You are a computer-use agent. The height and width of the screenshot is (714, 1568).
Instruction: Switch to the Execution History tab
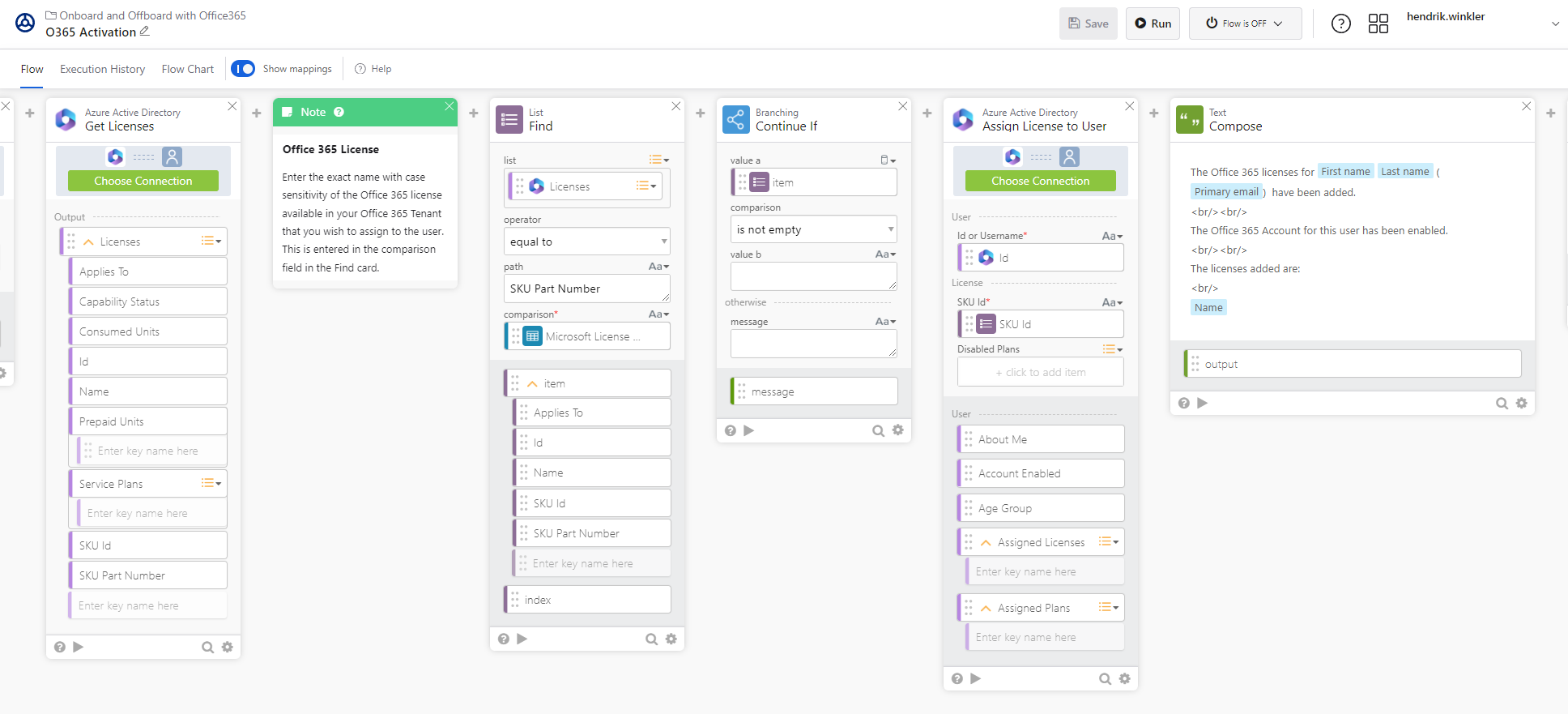point(102,69)
